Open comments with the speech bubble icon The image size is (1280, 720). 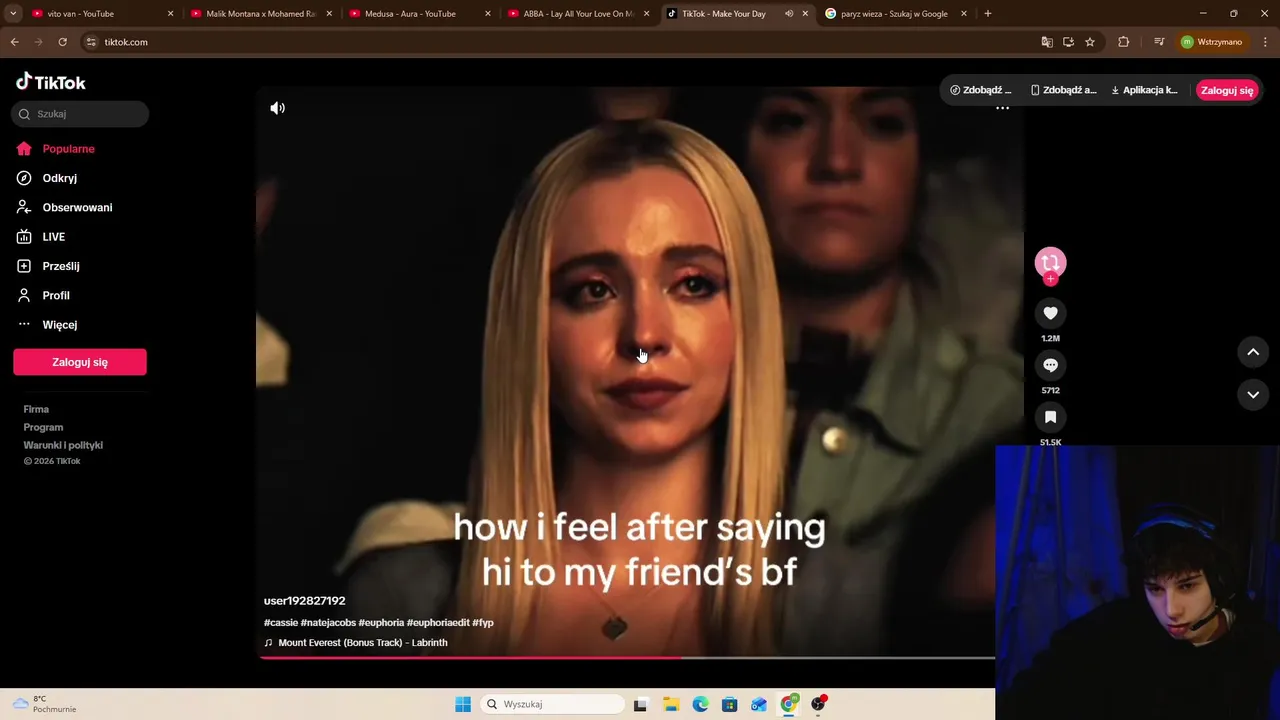[1050, 365]
